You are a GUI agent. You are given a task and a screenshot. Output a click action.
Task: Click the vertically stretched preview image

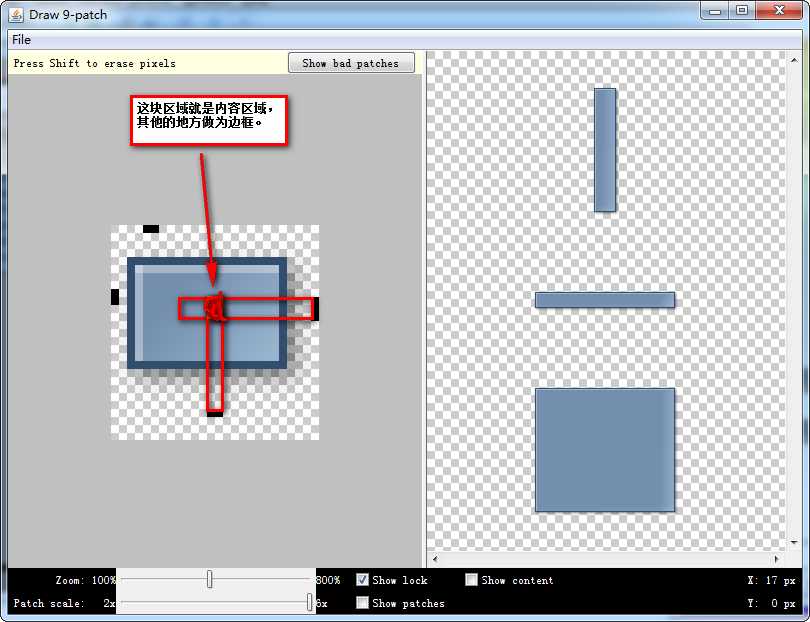coord(605,150)
